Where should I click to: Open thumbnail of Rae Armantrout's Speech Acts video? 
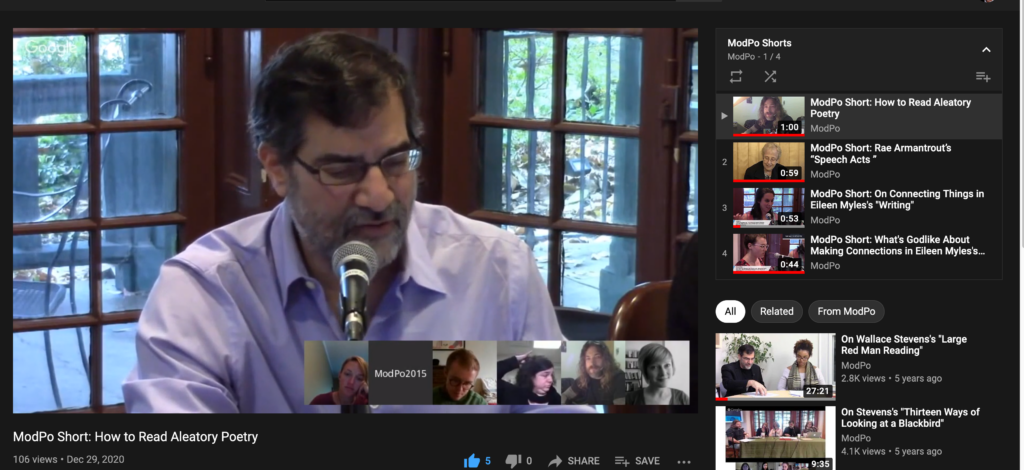click(x=769, y=162)
